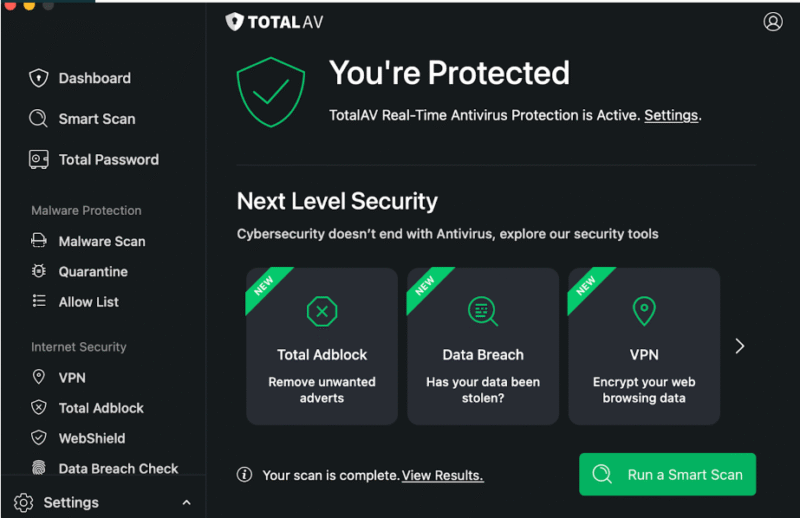Open the user account profile icon
This screenshot has width=800, height=518.
click(x=772, y=21)
